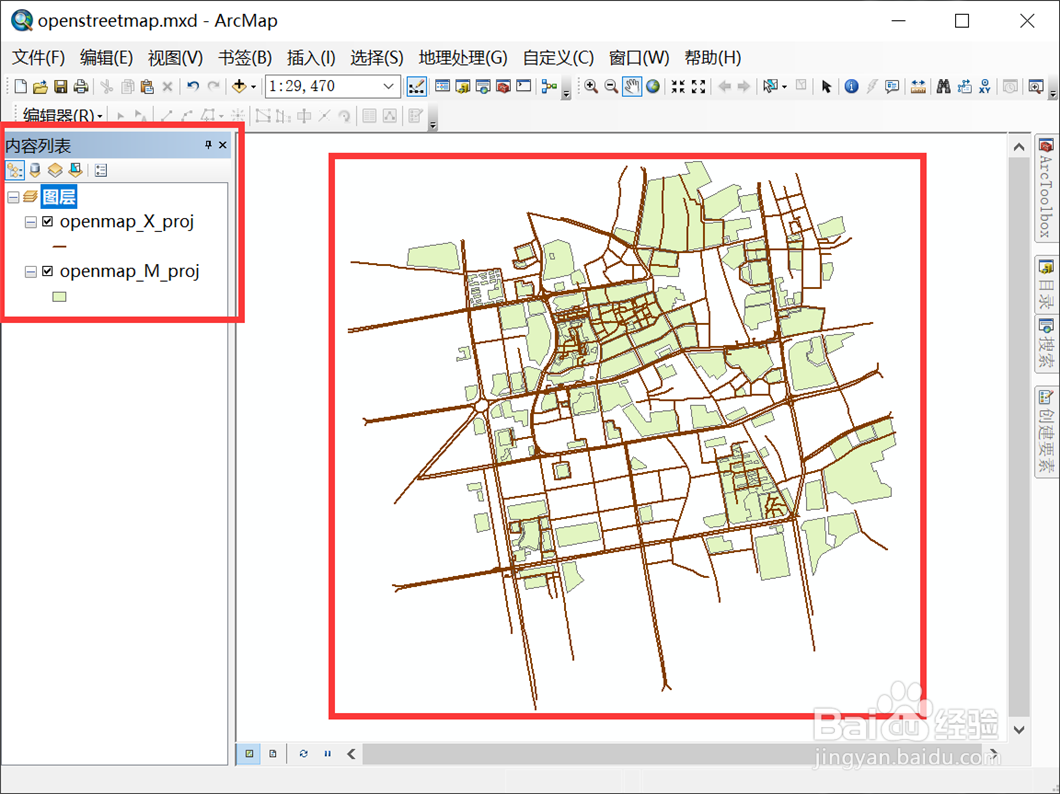This screenshot has height=794, width=1060.
Task: List layers by source
Action: 35,170
